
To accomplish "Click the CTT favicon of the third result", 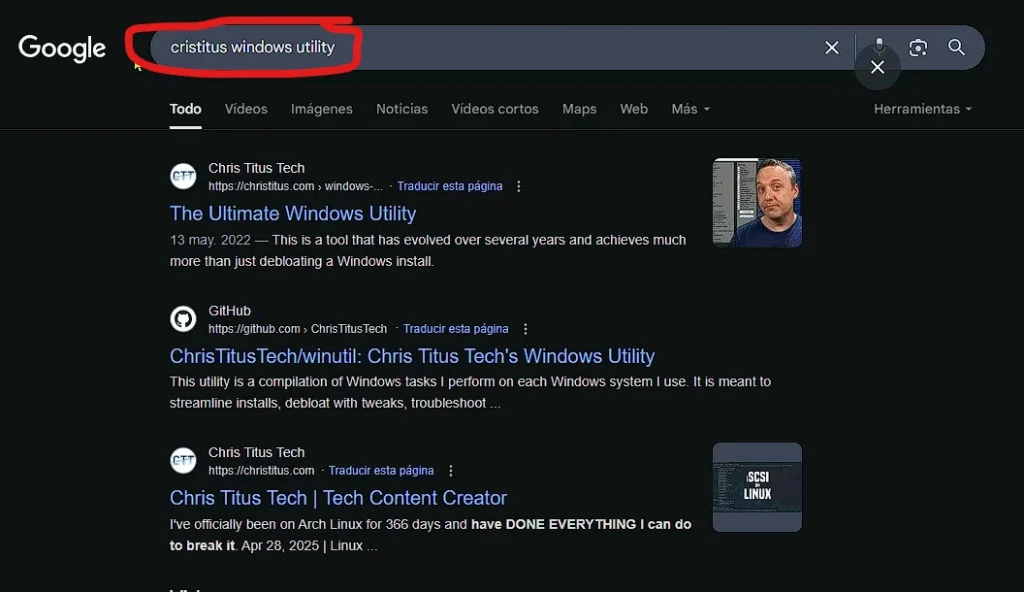I will [x=183, y=461].
